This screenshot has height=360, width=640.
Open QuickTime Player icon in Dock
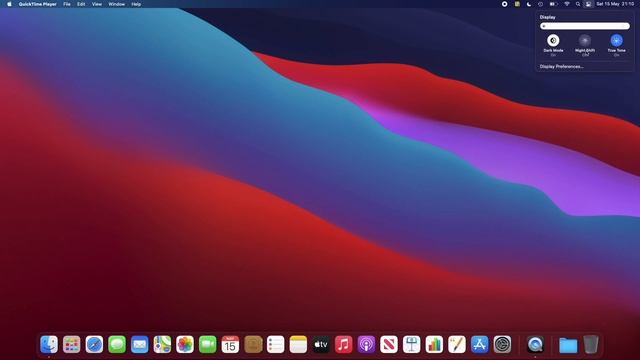point(535,344)
